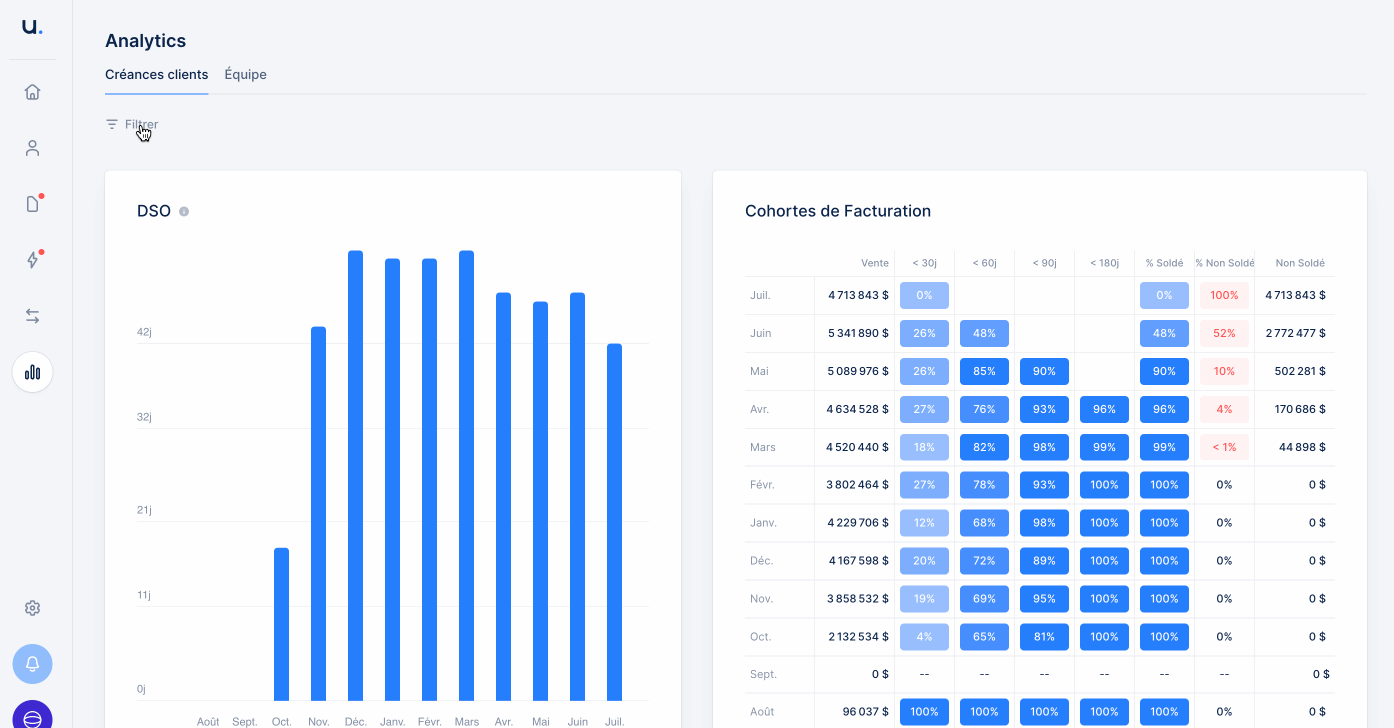Click Avr. sales value 4 634 528 $
This screenshot has height=728, width=1394.
(858, 409)
